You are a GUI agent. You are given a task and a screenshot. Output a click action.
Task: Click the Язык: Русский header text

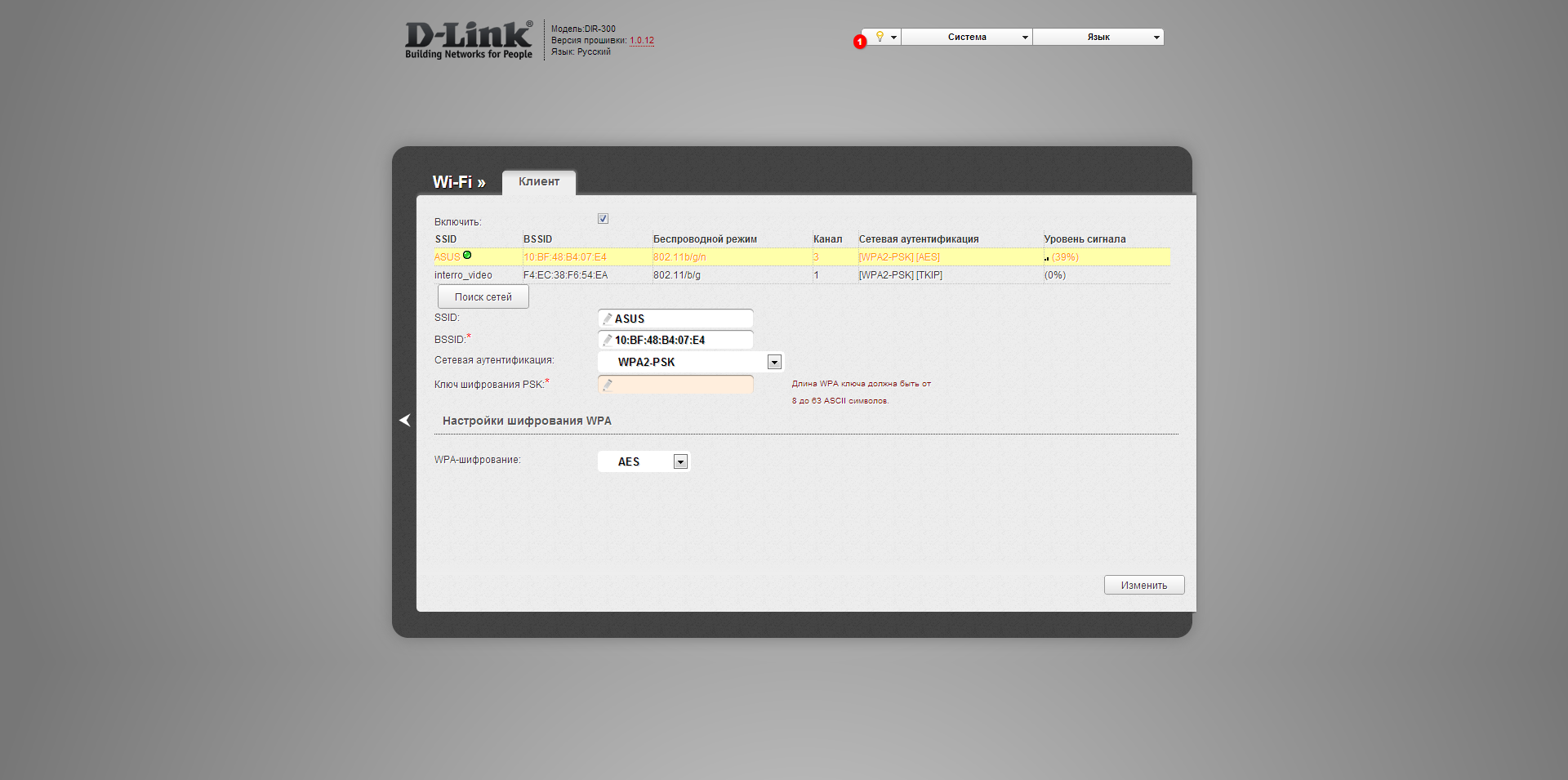[581, 51]
